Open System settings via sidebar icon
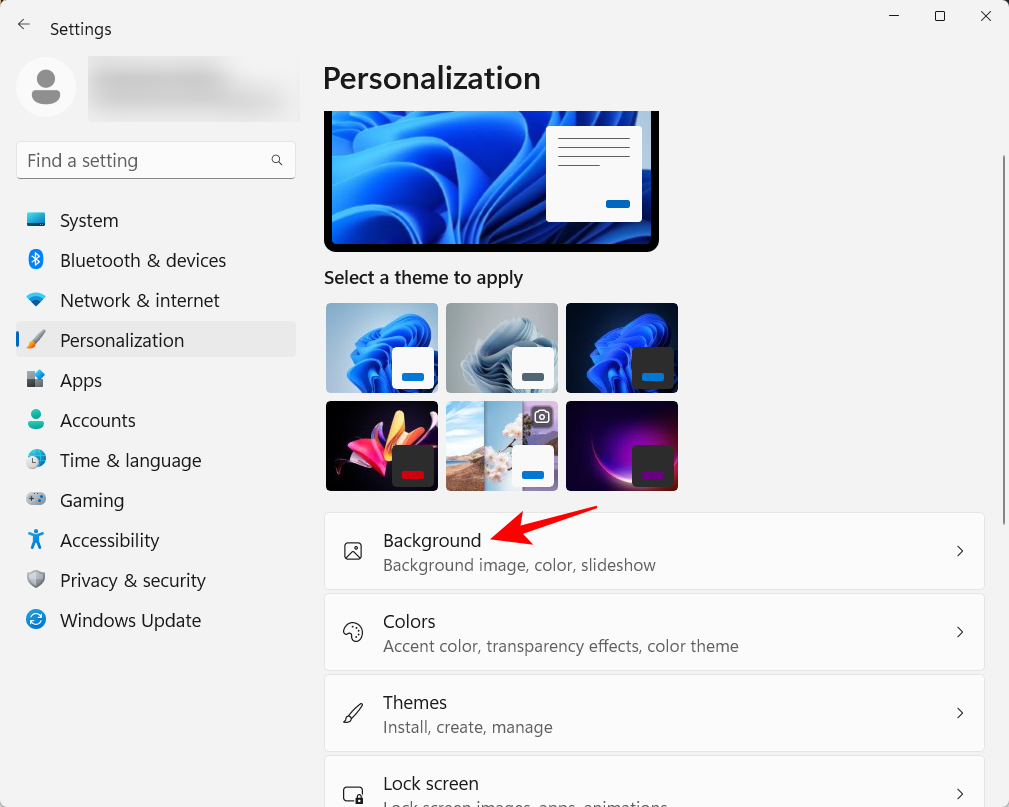This screenshot has width=1009, height=807. (36, 220)
